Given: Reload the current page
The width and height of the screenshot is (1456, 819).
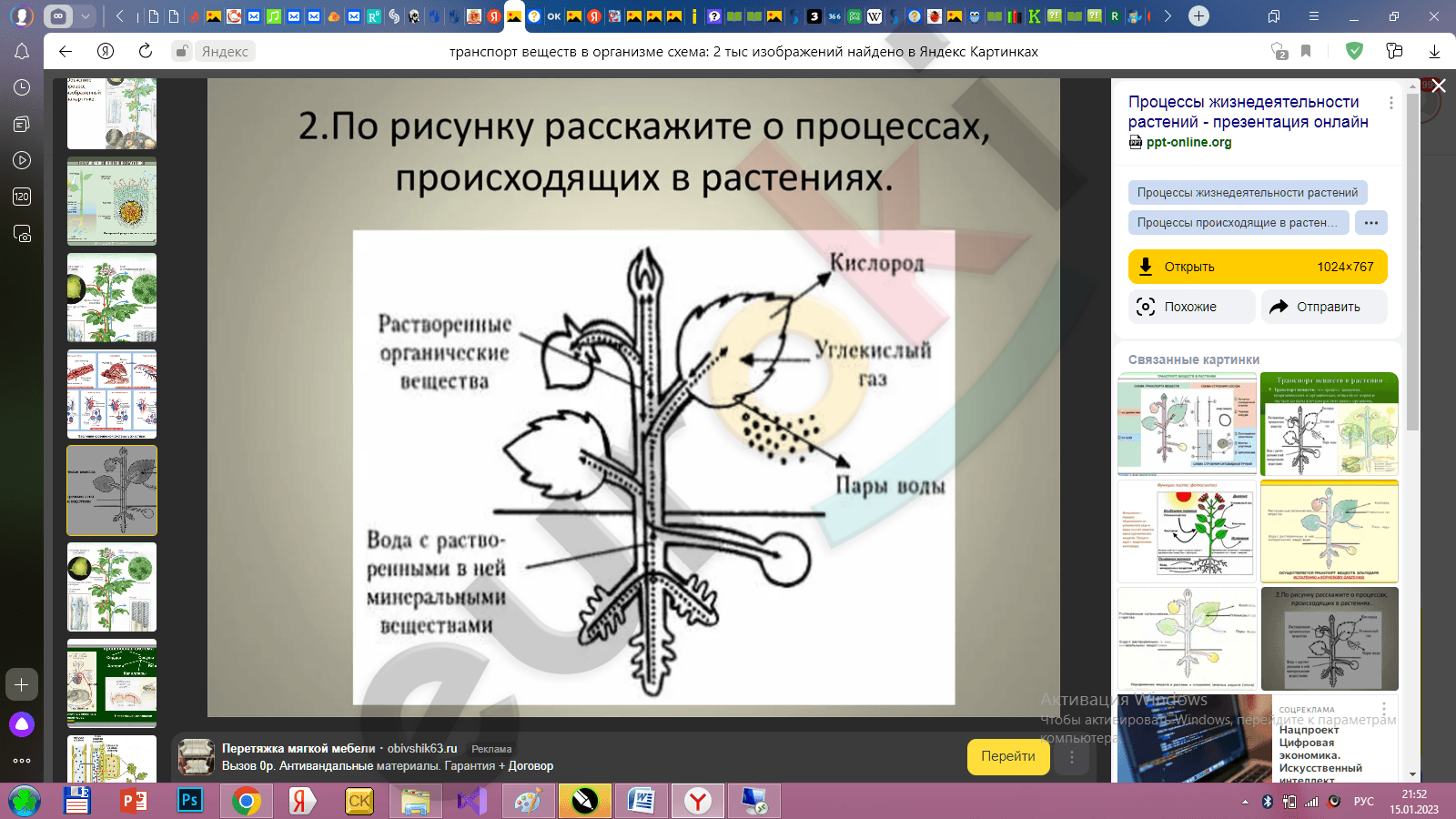Looking at the screenshot, I should (x=146, y=51).
